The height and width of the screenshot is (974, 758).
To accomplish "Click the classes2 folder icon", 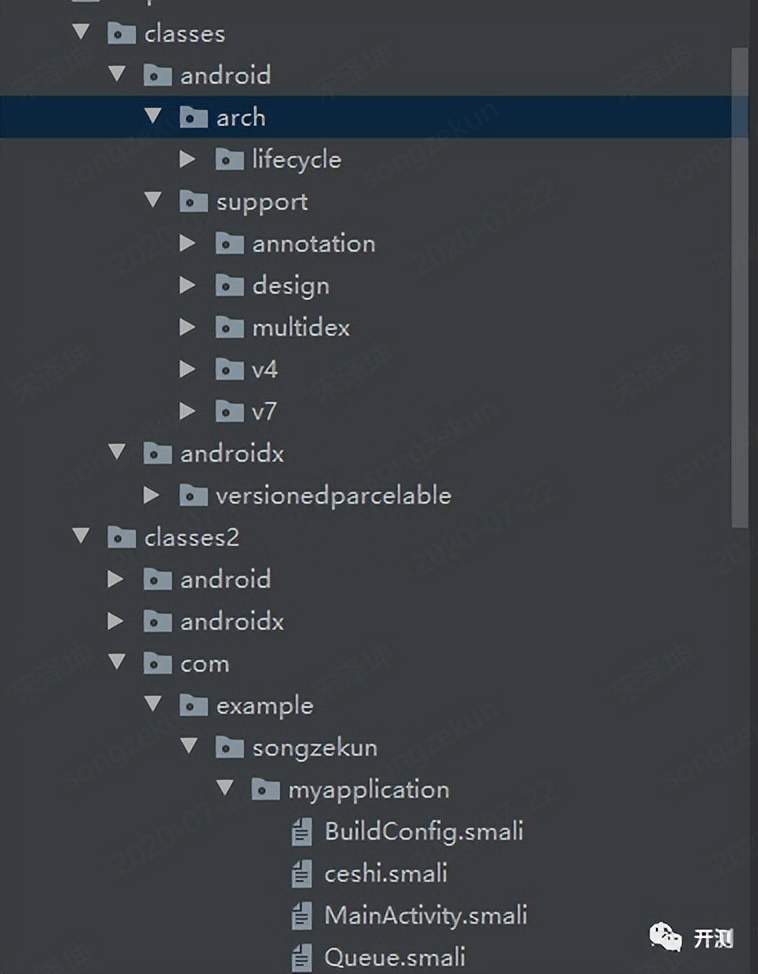I will pos(121,537).
